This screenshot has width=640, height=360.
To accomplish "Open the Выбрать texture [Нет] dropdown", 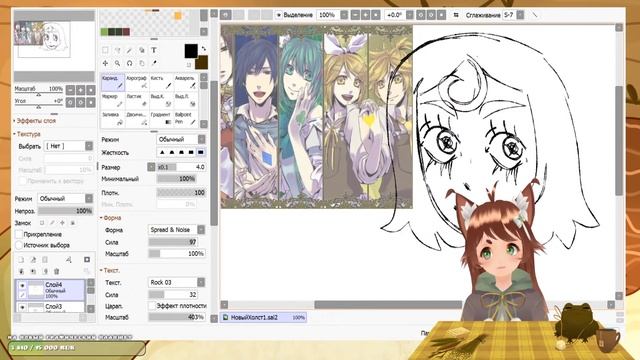I will click(x=69, y=146).
